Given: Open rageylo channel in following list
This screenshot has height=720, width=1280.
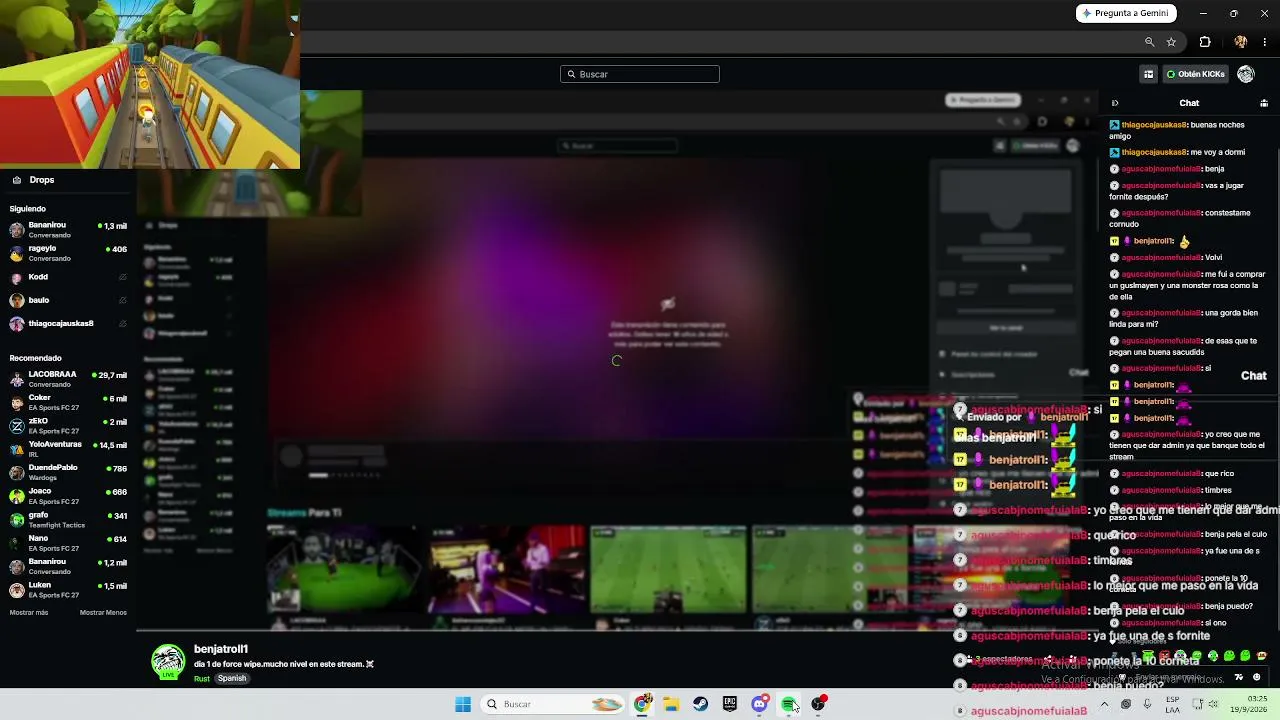Looking at the screenshot, I should coord(68,253).
